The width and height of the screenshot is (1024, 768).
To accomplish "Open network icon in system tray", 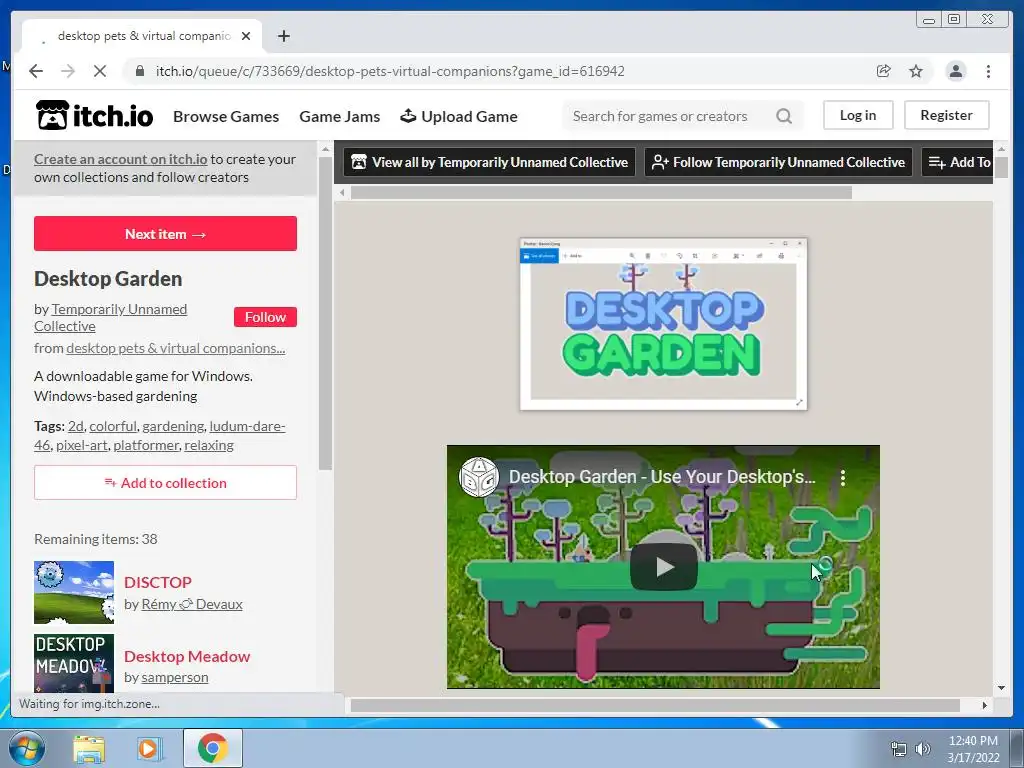I will click(899, 749).
